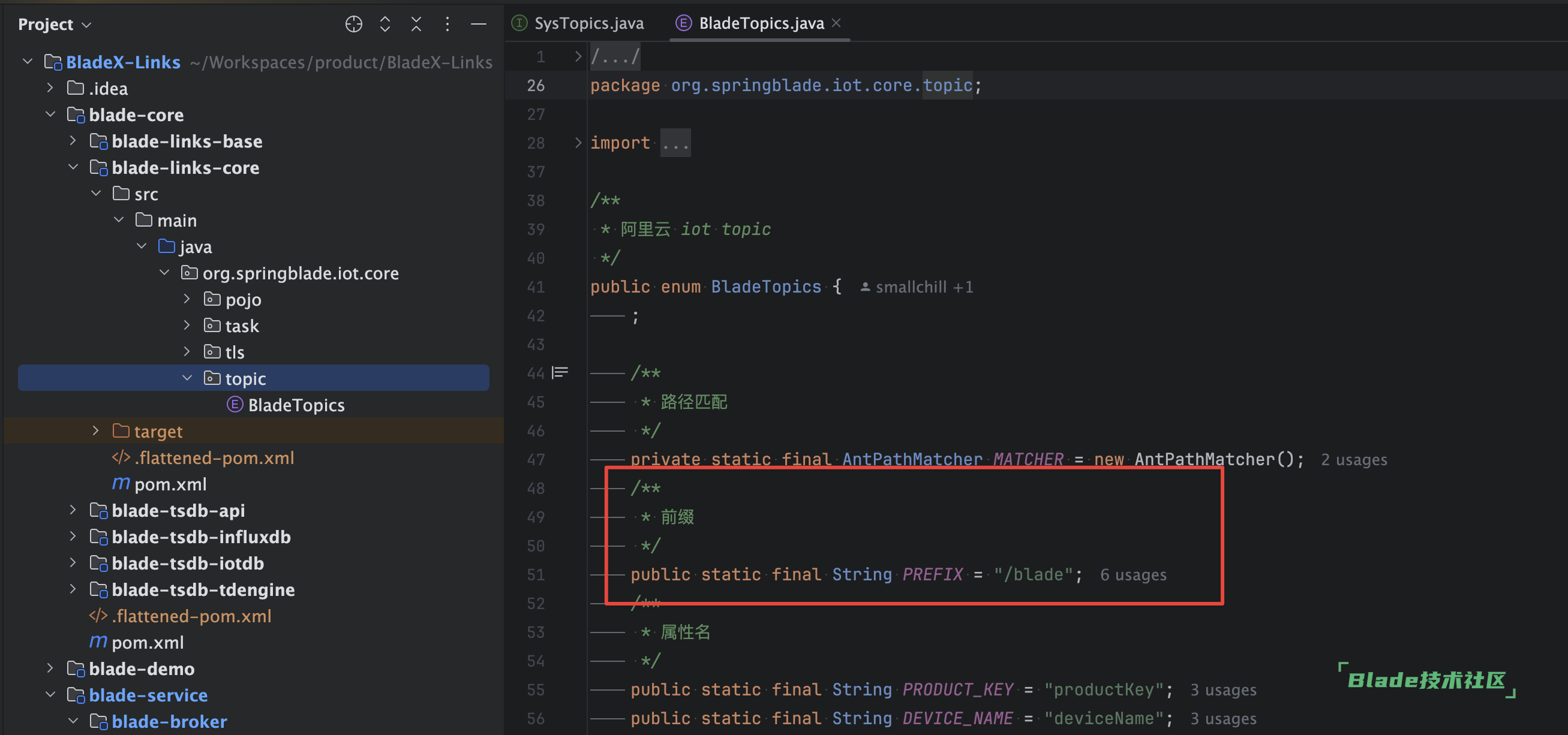Click the folder icon of the pojo package
Screen dimensions: 1568x735
coord(212,299)
